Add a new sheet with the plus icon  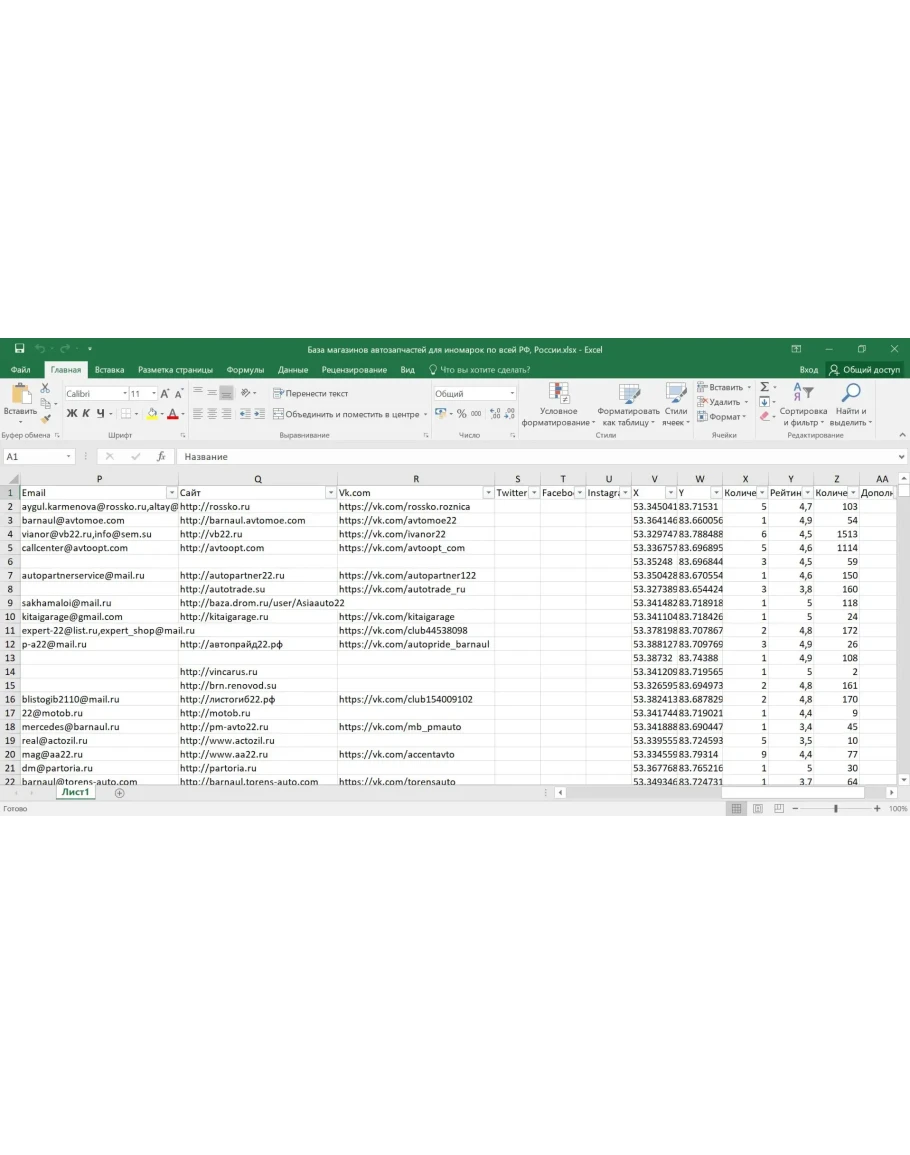click(119, 793)
